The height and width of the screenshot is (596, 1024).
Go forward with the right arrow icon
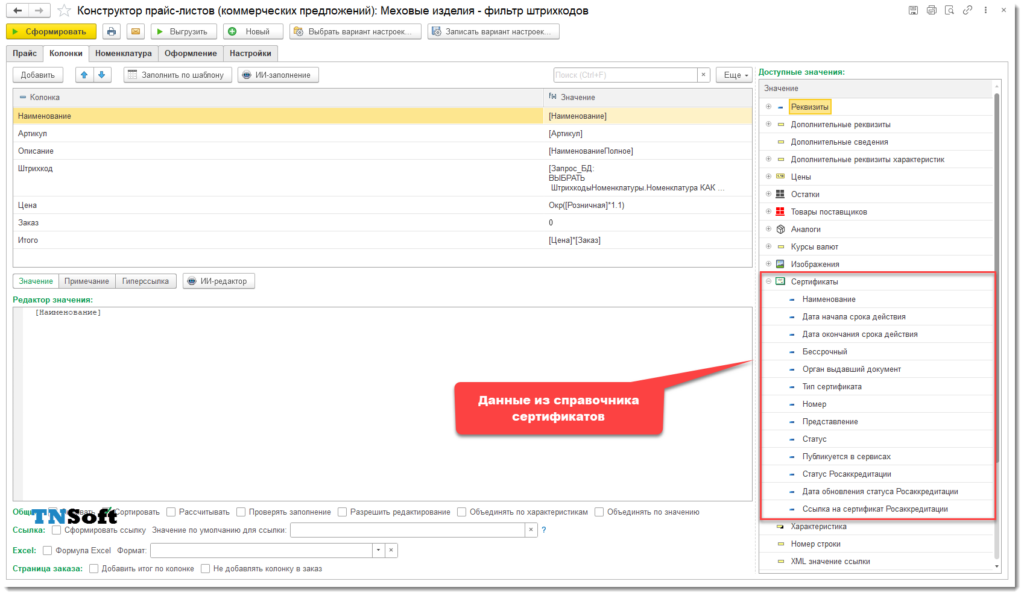[39, 10]
